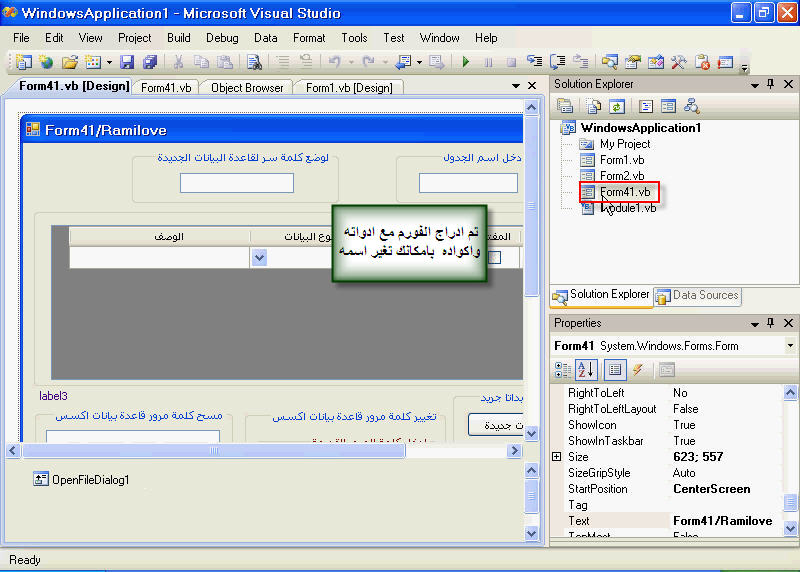This screenshot has height=572, width=800.
Task: Click the Properties panel scrollbar down arrow
Action: [x=790, y=534]
